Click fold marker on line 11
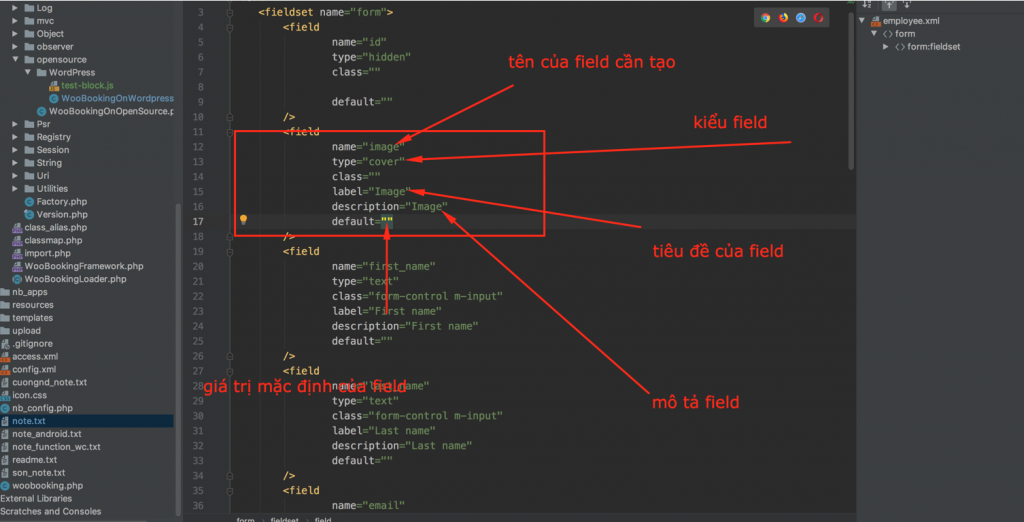Viewport: 1024px width, 522px height. click(x=230, y=131)
